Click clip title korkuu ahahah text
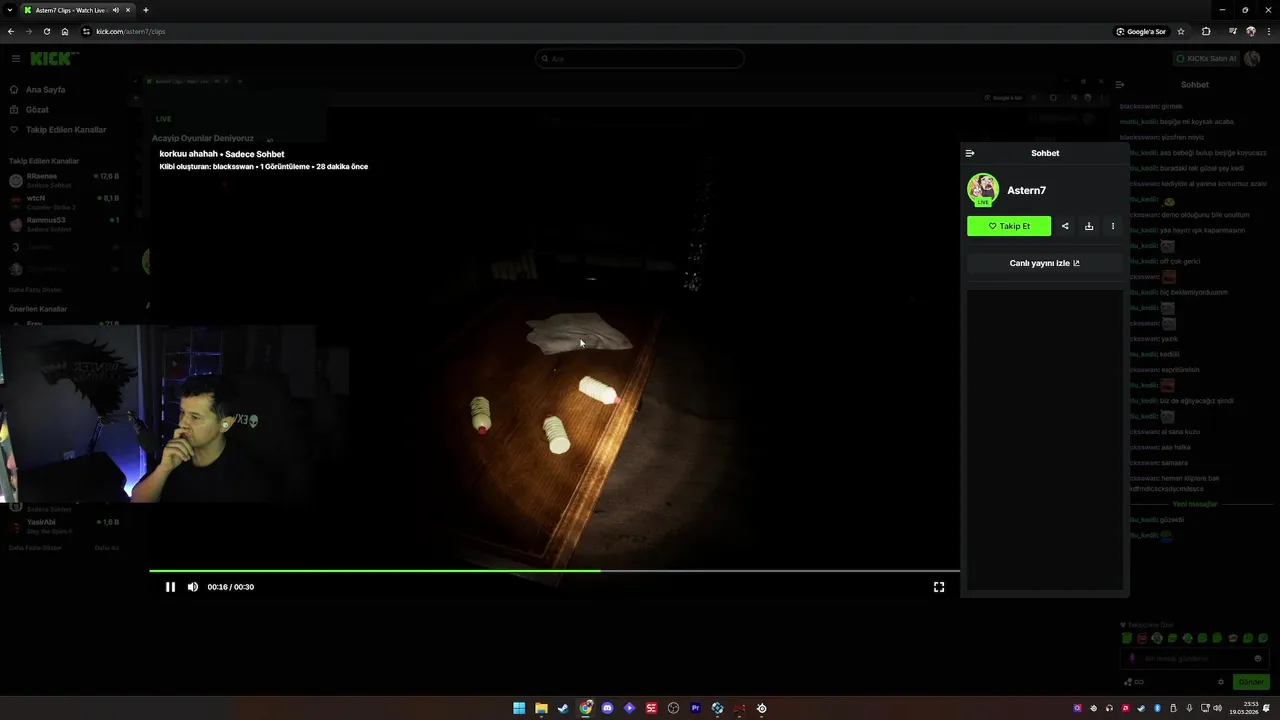The image size is (1280, 720). tap(188, 154)
